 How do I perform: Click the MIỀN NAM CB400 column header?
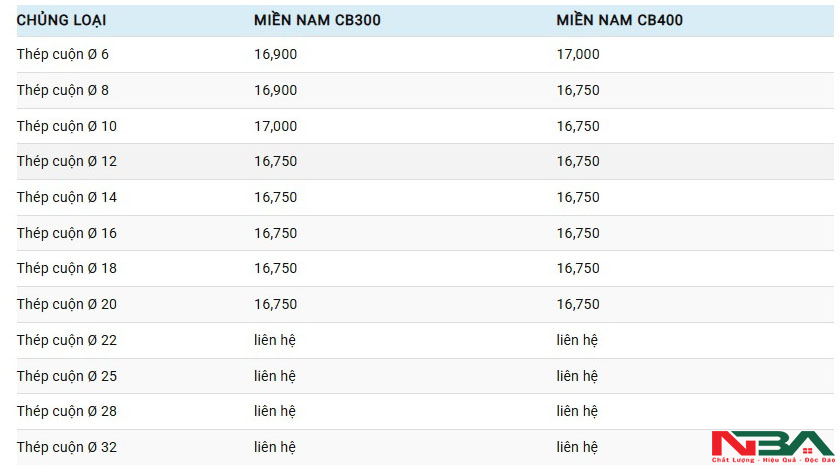[620, 20]
